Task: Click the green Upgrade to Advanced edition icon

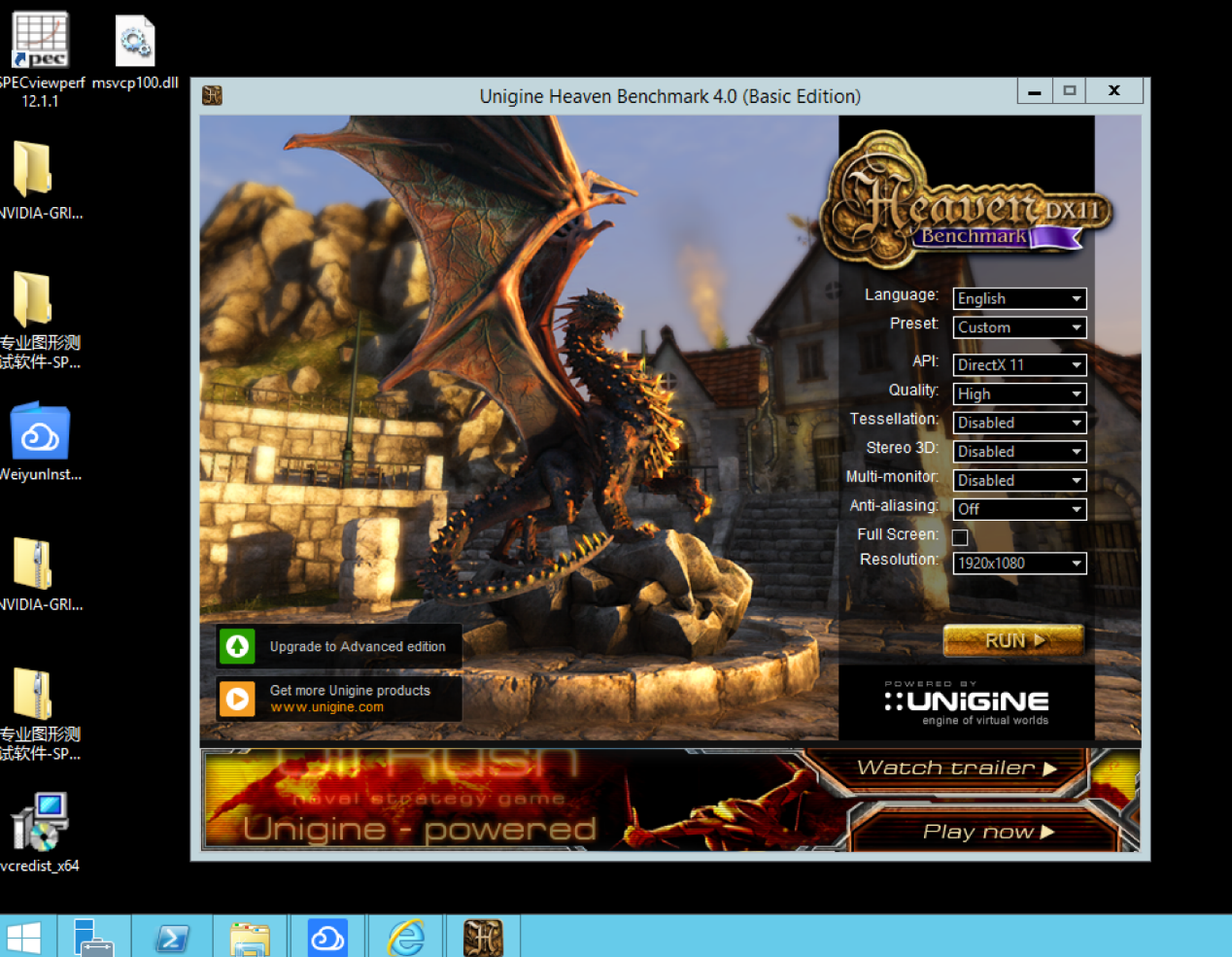Action: coord(237,646)
